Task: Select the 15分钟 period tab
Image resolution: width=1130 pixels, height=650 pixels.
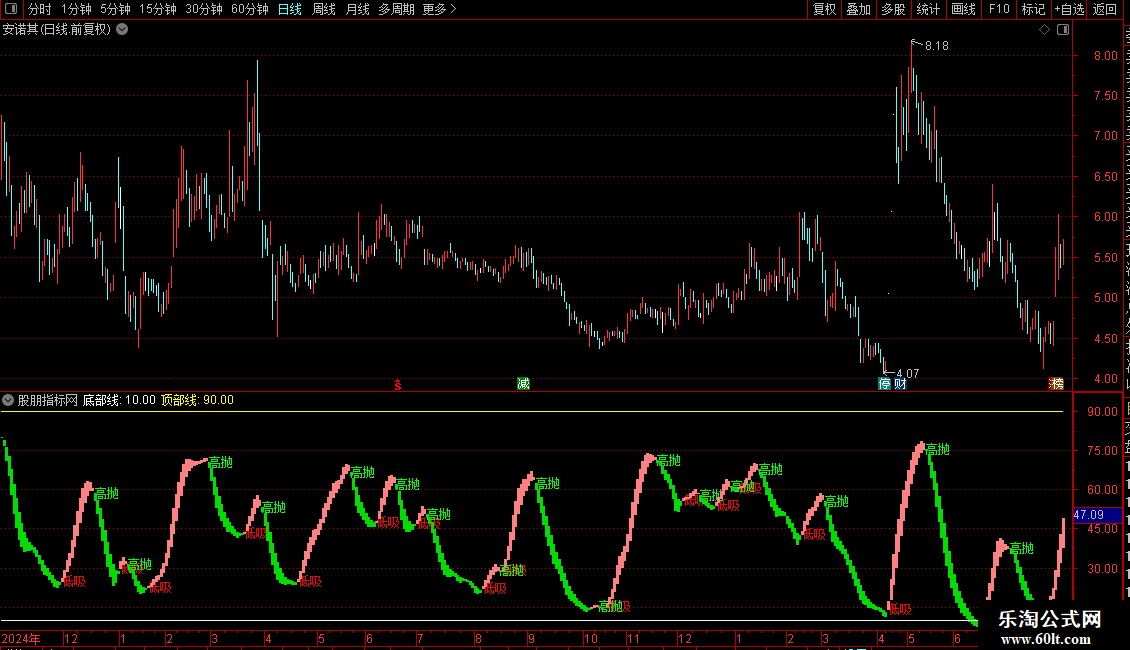Action: 158,9
